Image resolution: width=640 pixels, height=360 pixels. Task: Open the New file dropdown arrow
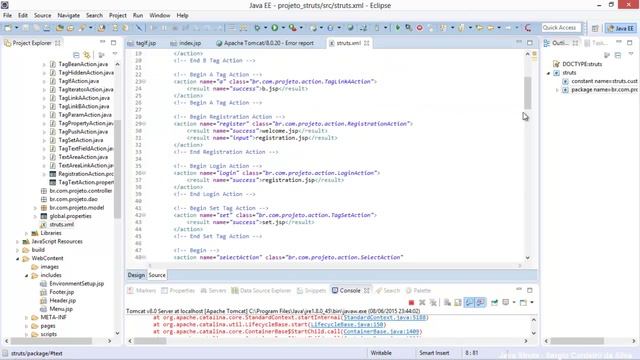coord(16,28)
